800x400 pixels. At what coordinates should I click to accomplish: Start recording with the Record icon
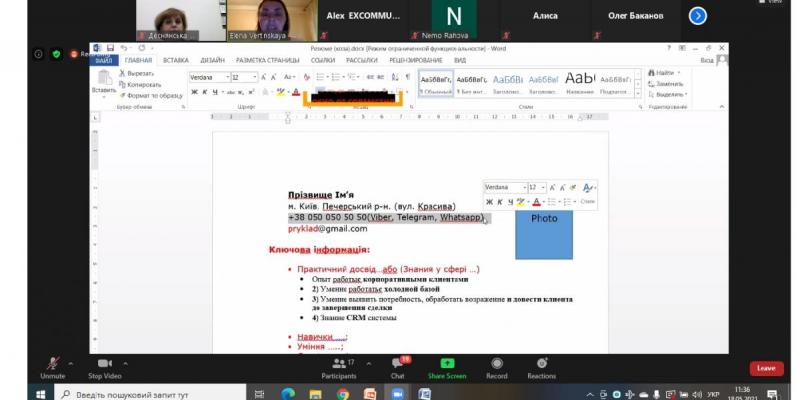coord(496,364)
